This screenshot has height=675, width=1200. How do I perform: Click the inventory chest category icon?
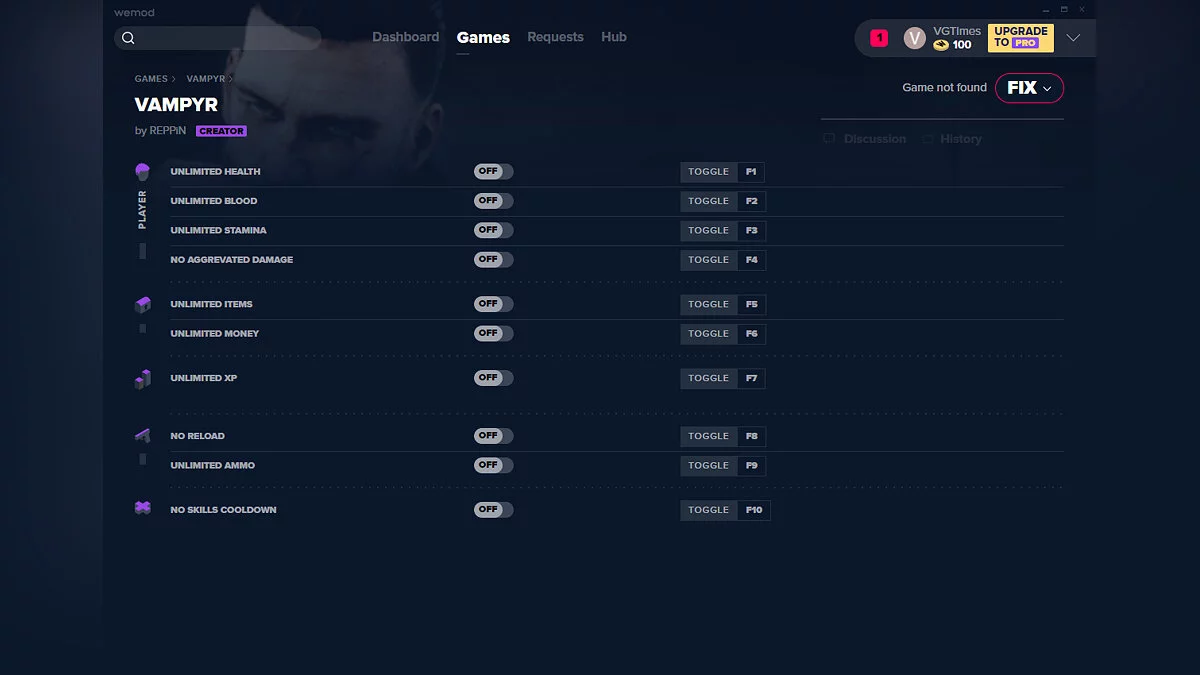click(142, 304)
